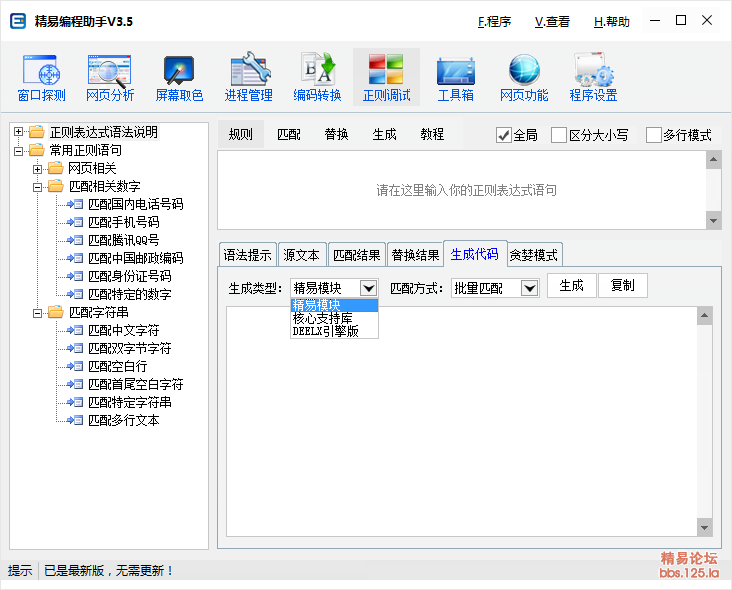Screen dimensions: 732x590
Task: Open the 编码转换 encoding converter
Action: (317, 78)
